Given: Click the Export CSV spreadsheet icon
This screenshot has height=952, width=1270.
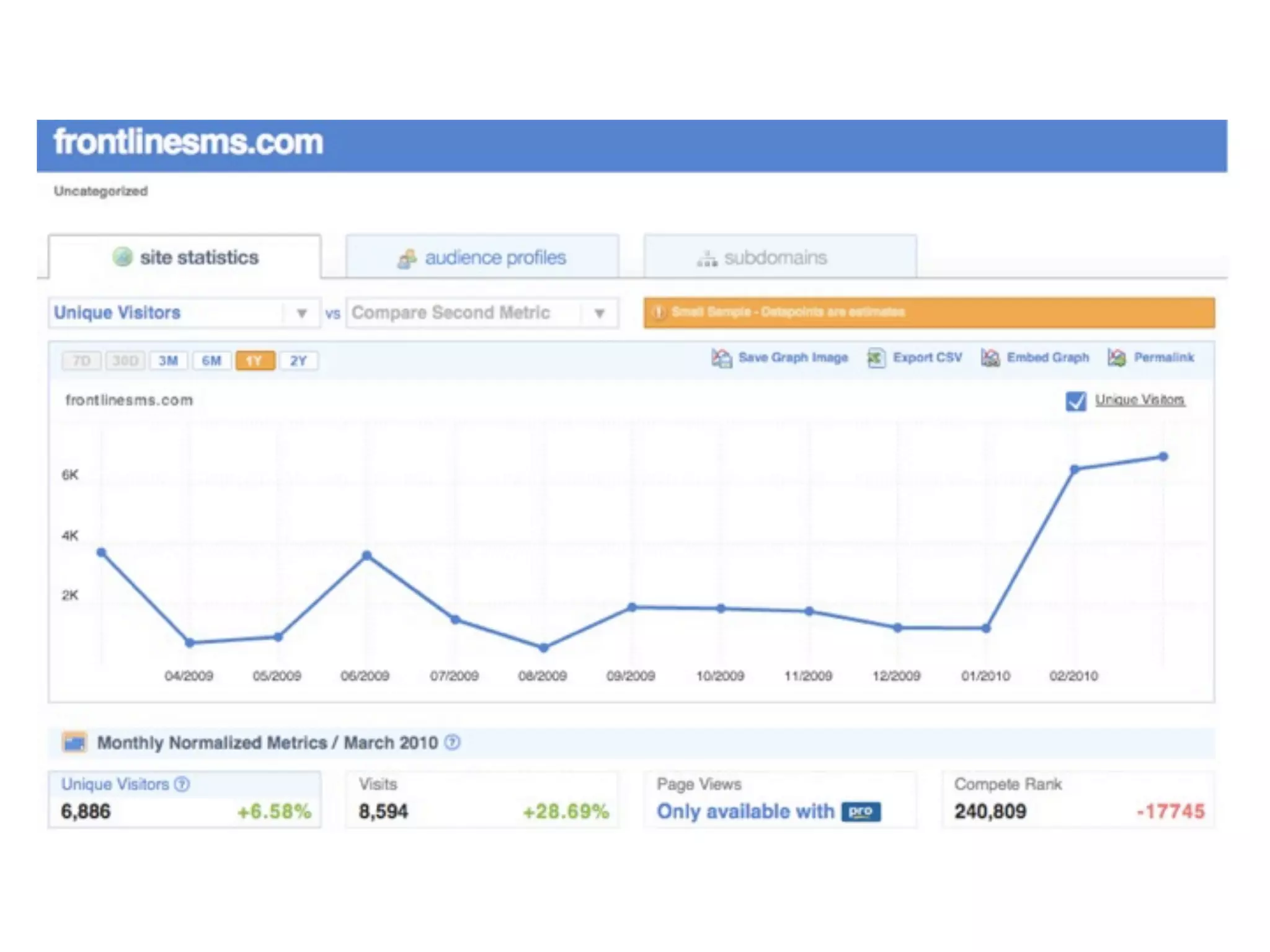Looking at the screenshot, I should pos(876,358).
